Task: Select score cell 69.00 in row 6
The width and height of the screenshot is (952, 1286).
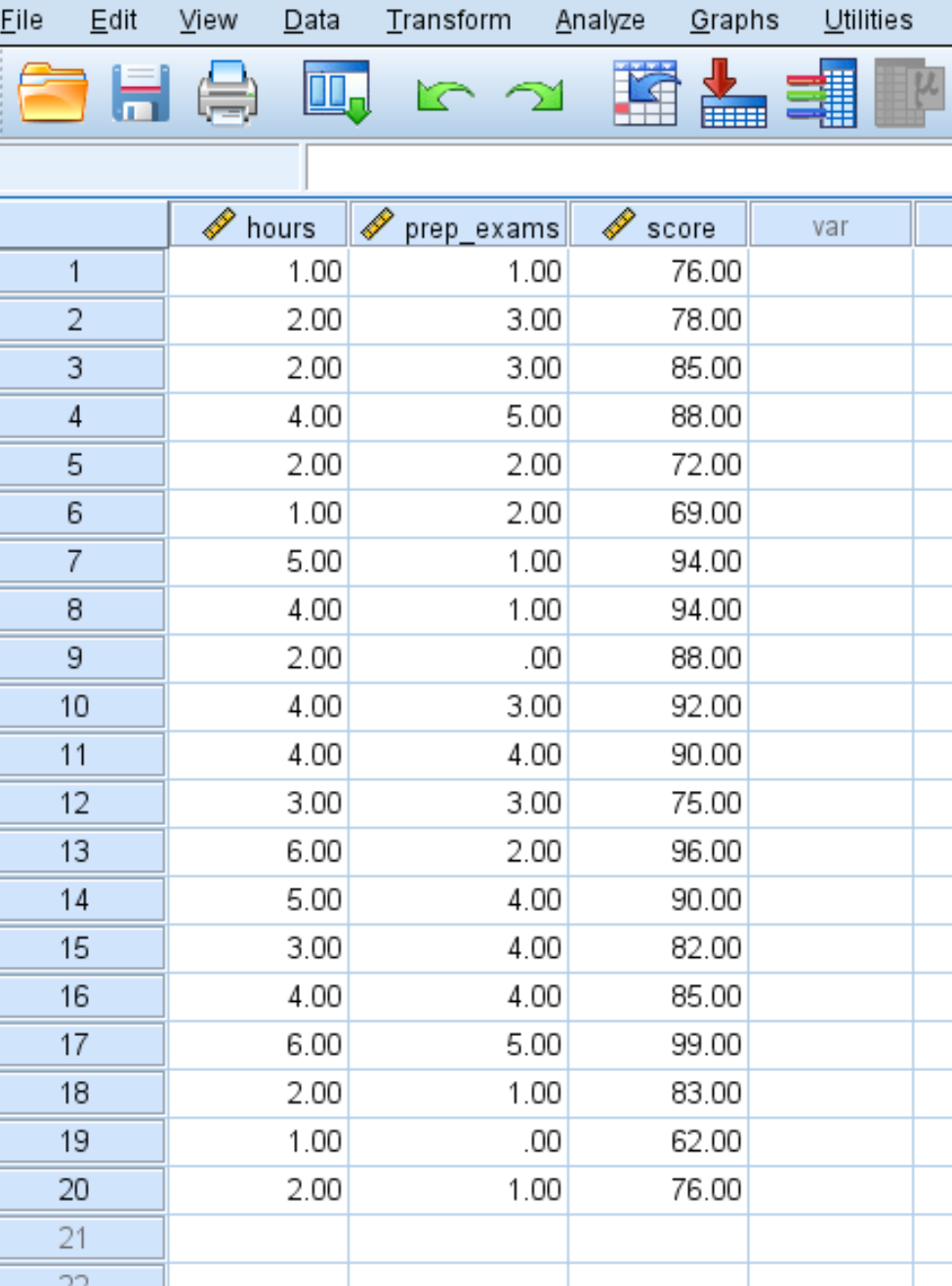Action: point(658,513)
